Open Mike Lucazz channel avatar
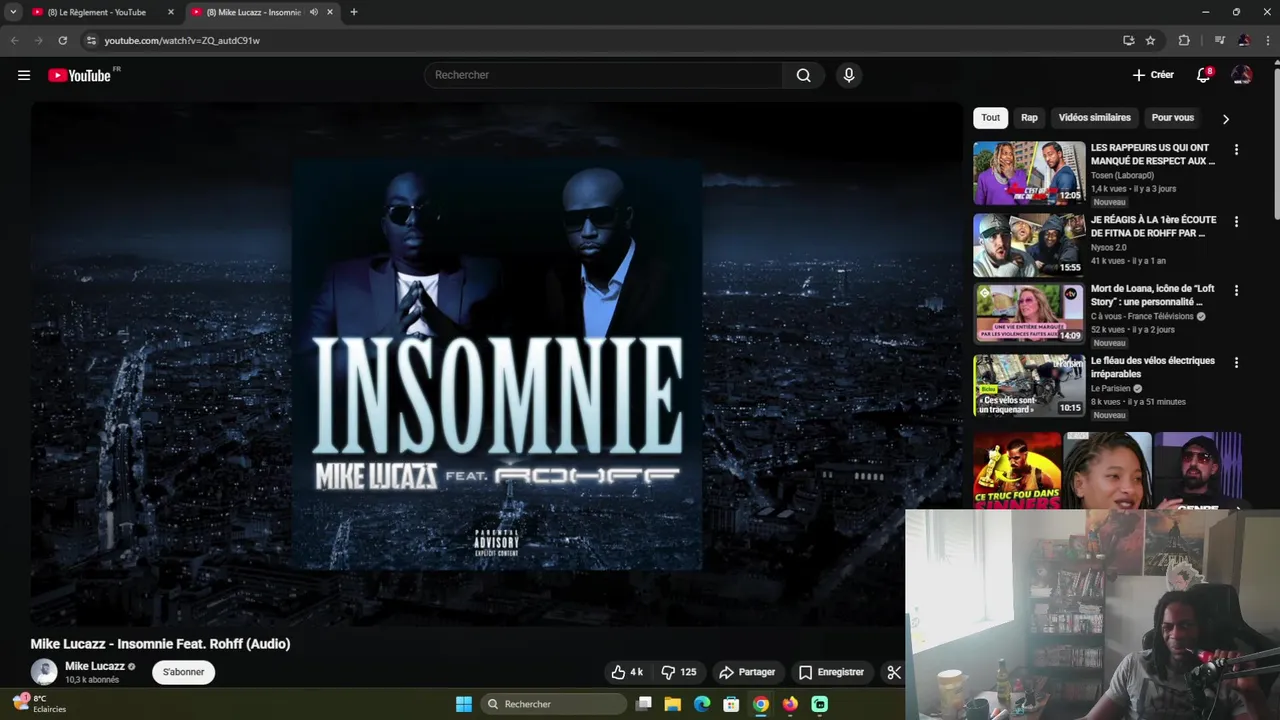Image resolution: width=1280 pixels, height=720 pixels. click(x=44, y=672)
